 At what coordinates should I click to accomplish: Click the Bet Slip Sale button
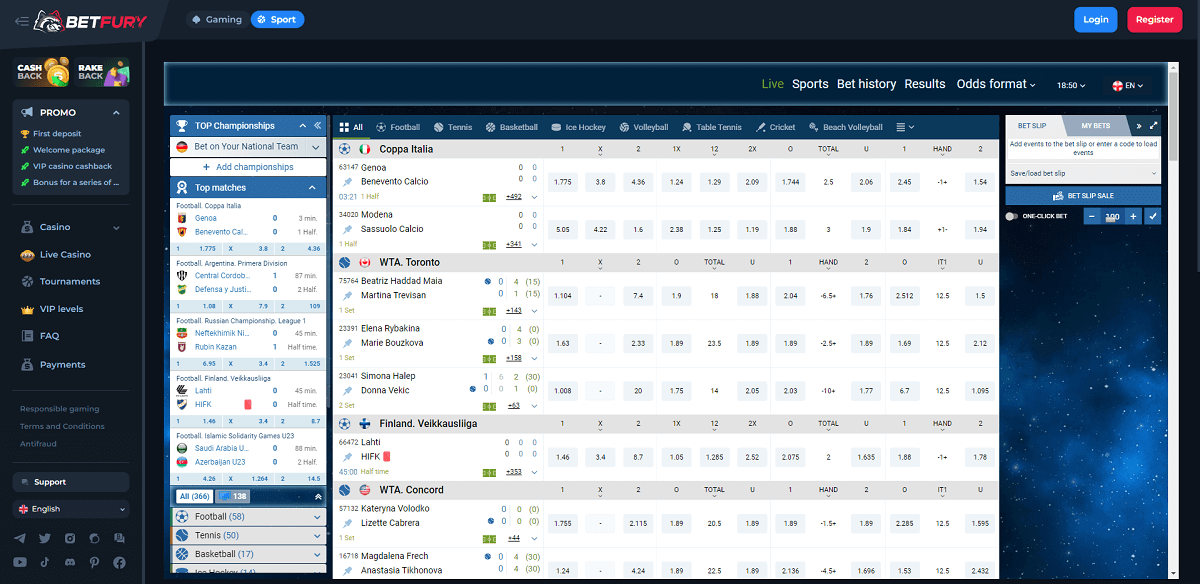click(x=1082, y=195)
